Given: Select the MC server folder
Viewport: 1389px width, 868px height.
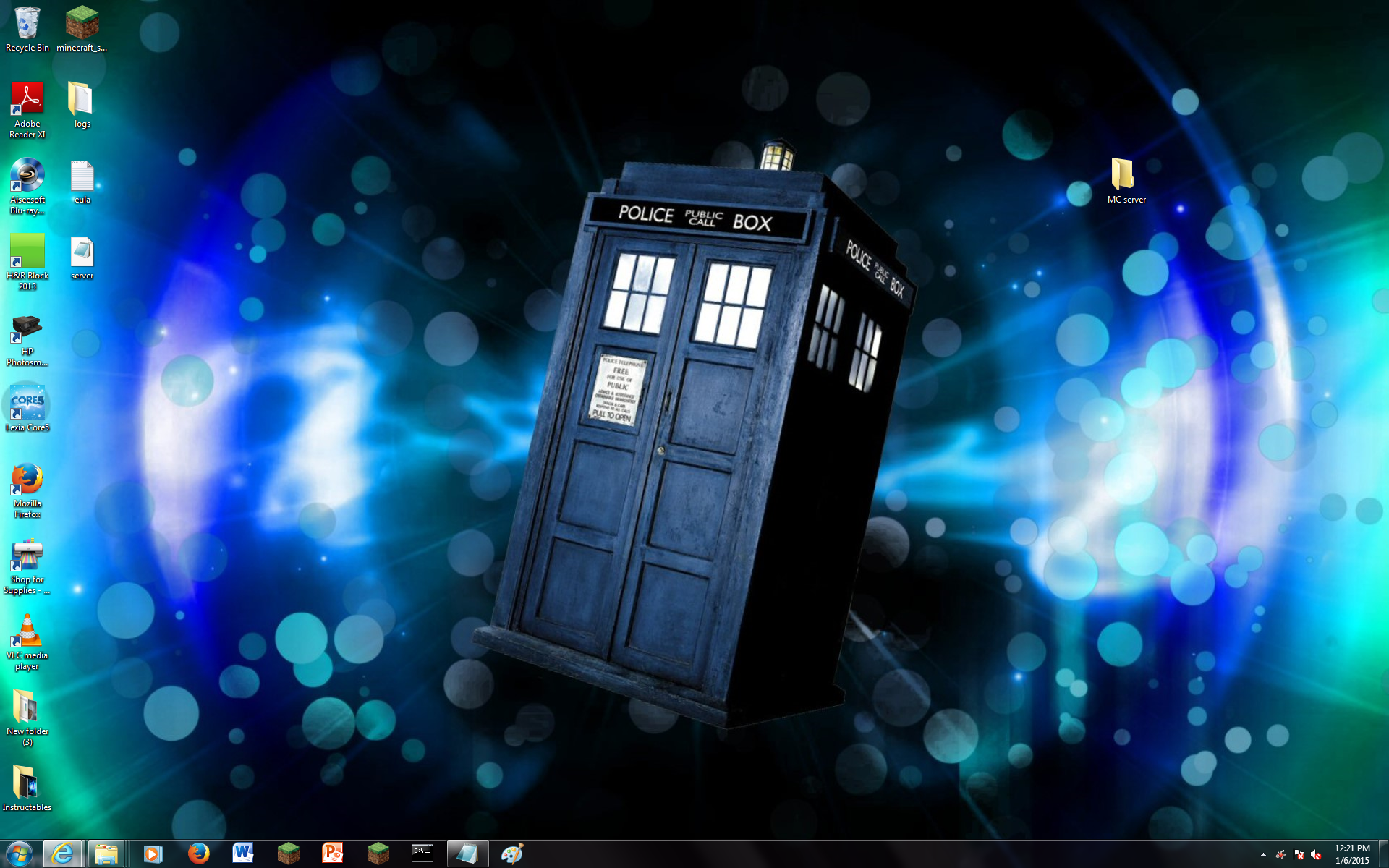Looking at the screenshot, I should pyautogui.click(x=1126, y=181).
